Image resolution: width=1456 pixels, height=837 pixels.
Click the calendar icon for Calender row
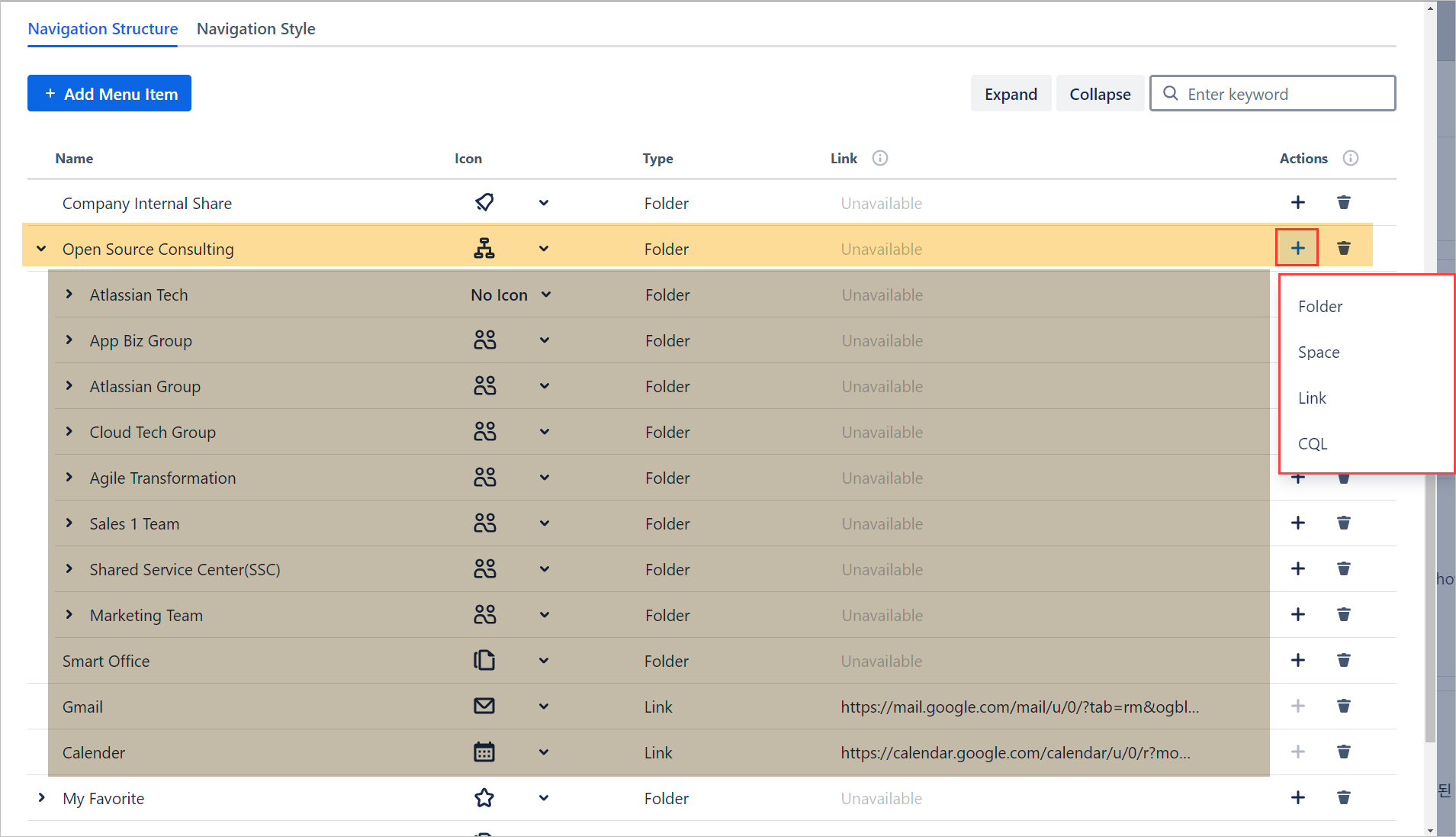[x=484, y=752]
